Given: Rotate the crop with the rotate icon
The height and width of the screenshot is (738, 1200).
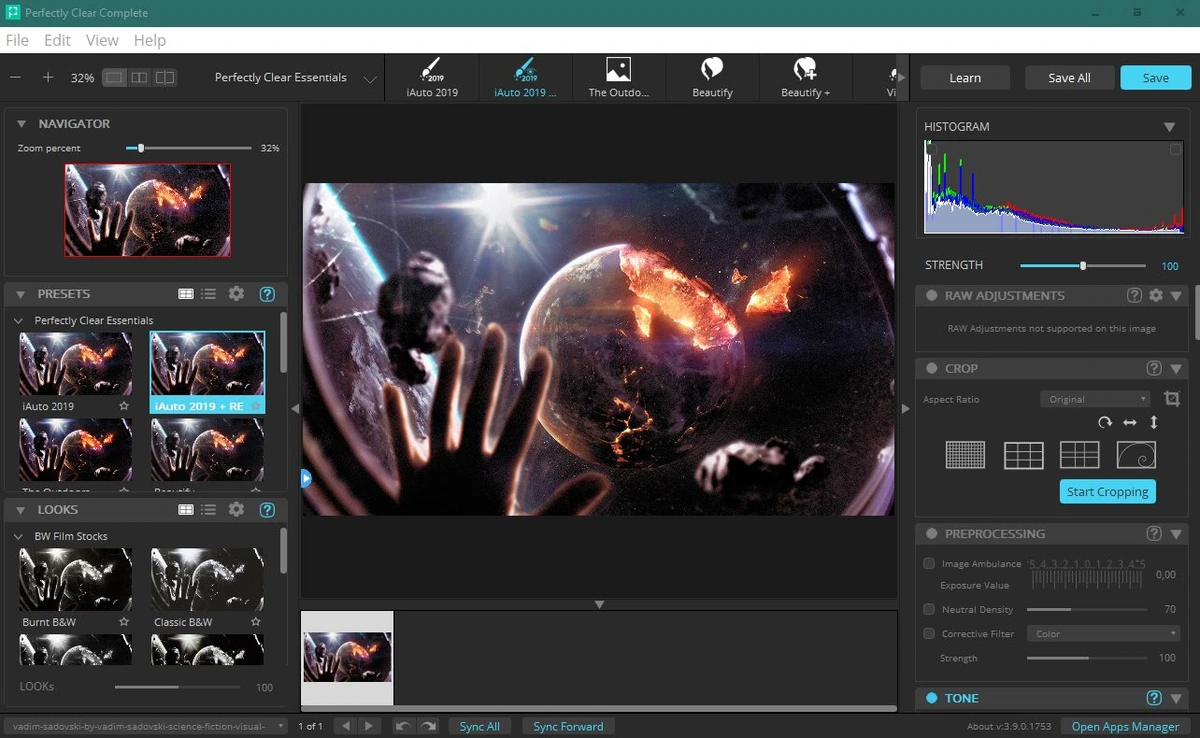Looking at the screenshot, I should tap(1104, 423).
